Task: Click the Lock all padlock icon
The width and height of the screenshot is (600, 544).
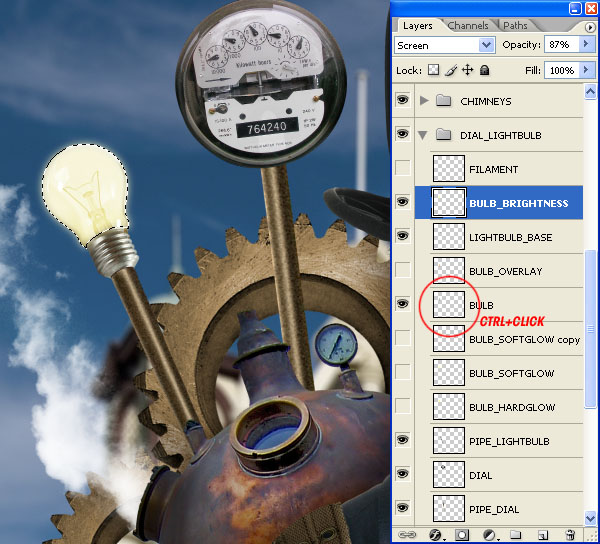Action: click(x=484, y=70)
